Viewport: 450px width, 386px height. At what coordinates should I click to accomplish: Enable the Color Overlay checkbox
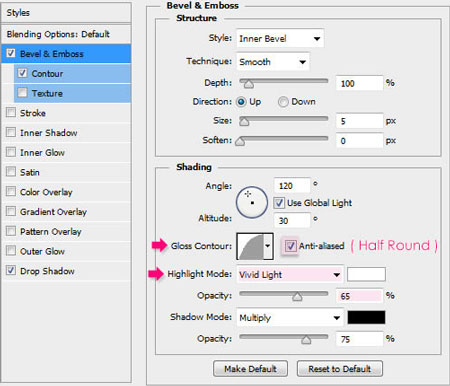[x=11, y=191]
